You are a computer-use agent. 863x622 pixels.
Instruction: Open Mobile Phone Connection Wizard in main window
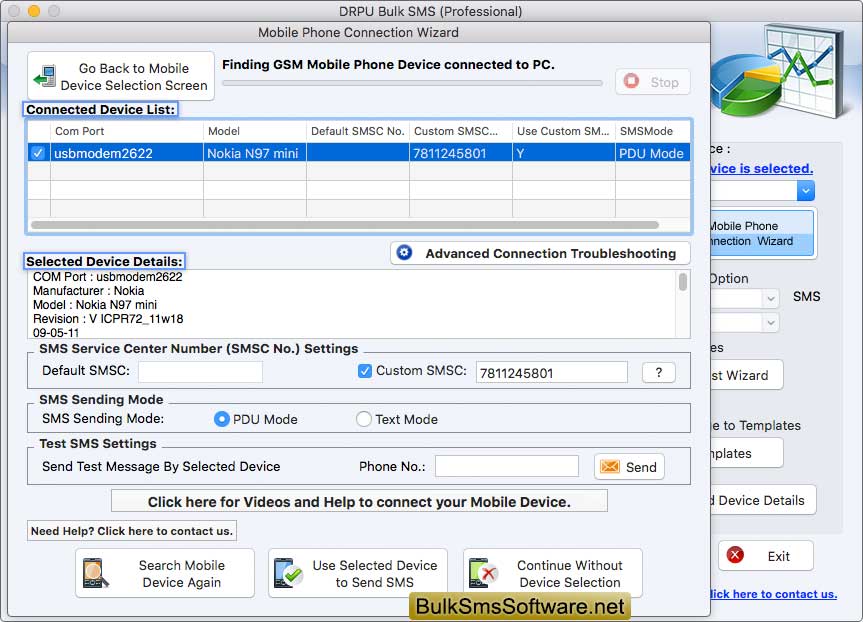762,233
